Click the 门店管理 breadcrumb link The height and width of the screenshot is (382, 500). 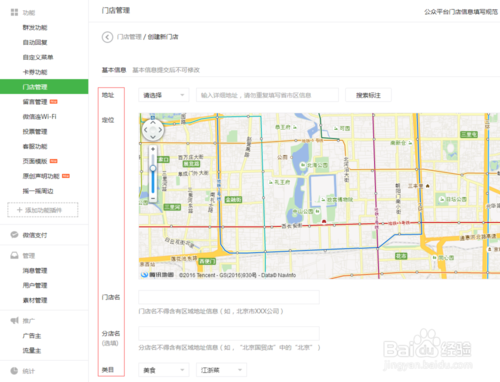pyautogui.click(x=129, y=37)
